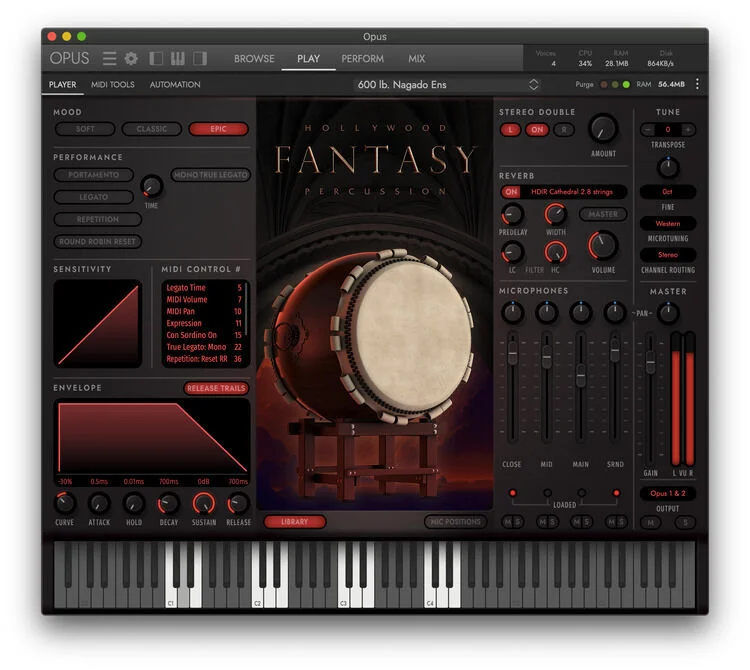The image size is (750, 670).
Task: Switch to the Perform tab
Action: 362,58
